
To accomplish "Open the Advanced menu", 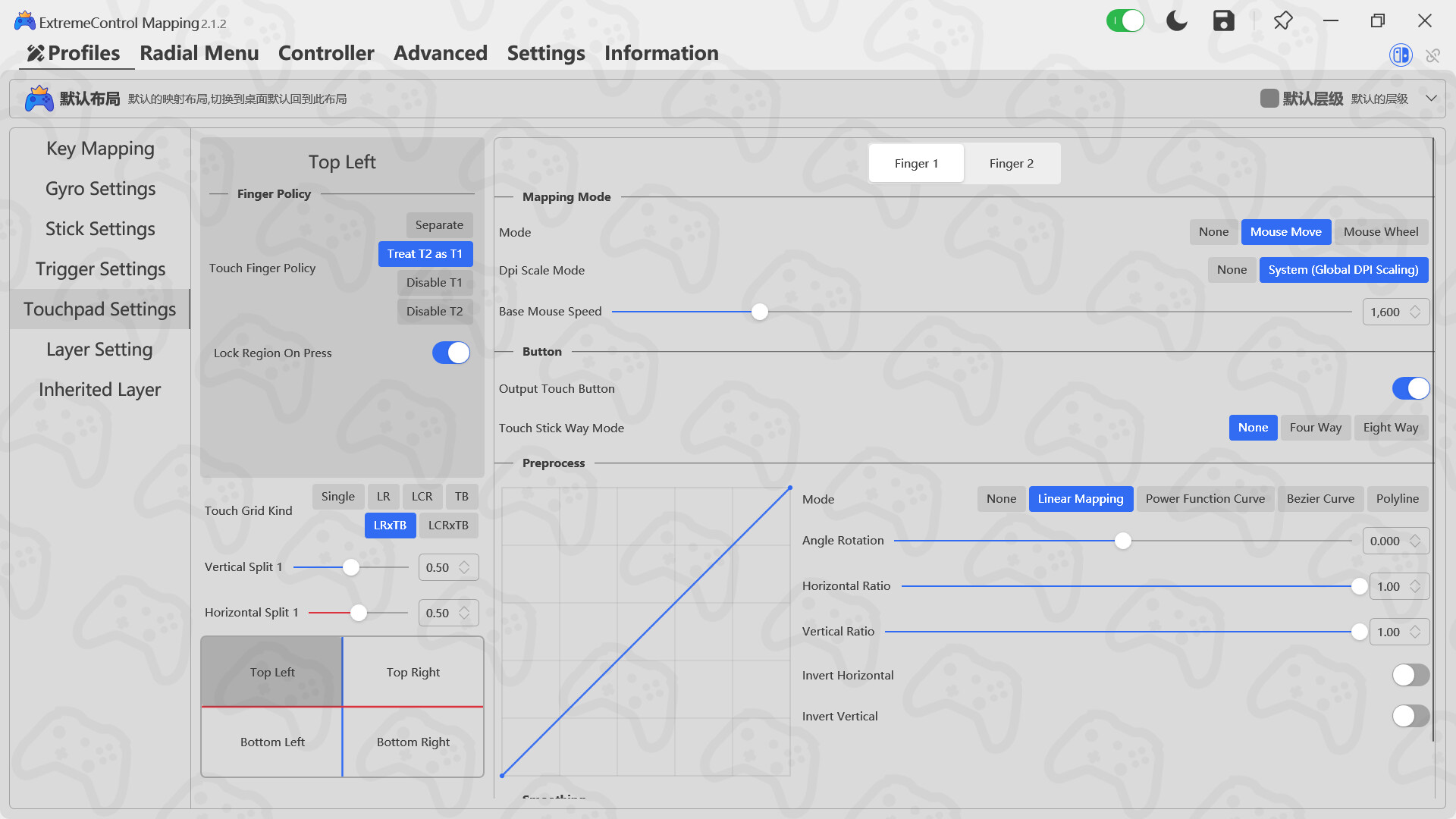I will 440,53.
